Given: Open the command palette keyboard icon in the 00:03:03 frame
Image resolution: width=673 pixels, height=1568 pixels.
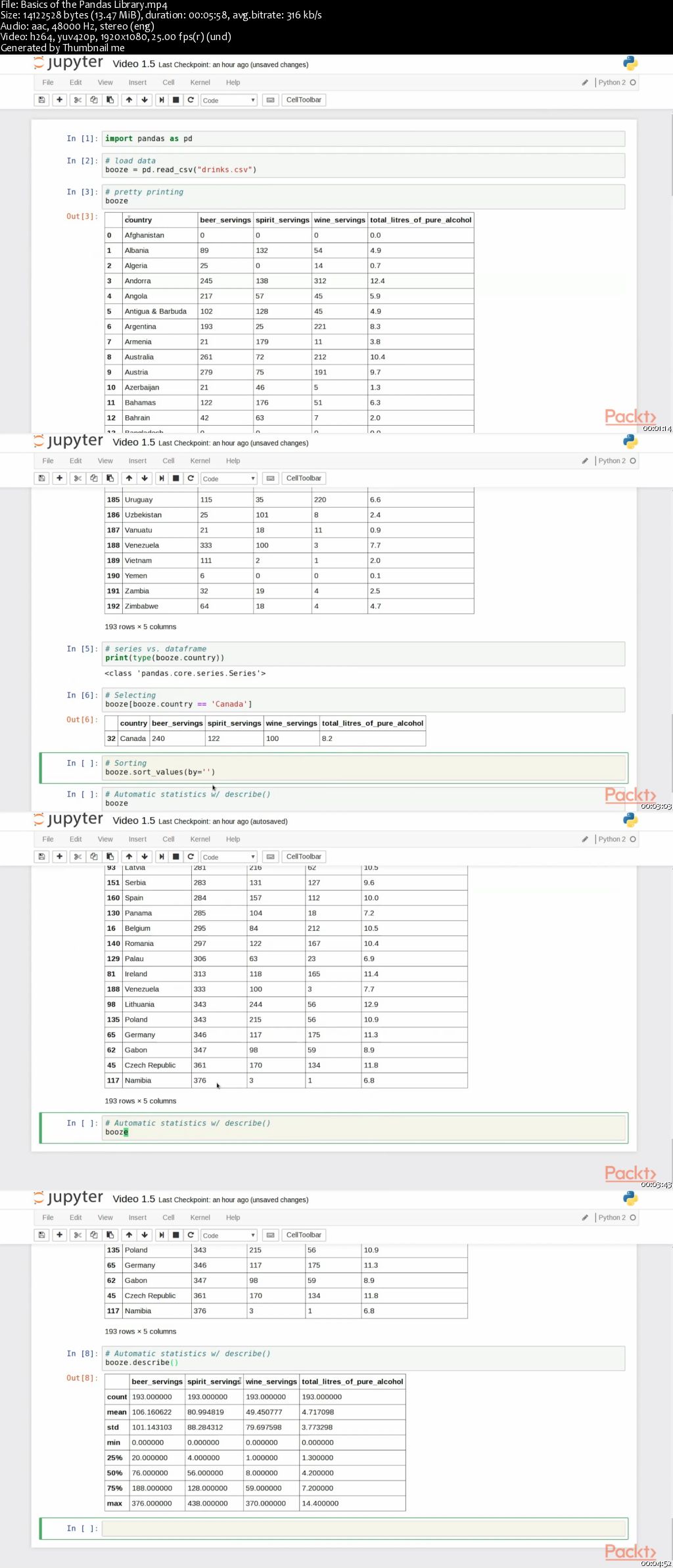Looking at the screenshot, I should click(270, 478).
